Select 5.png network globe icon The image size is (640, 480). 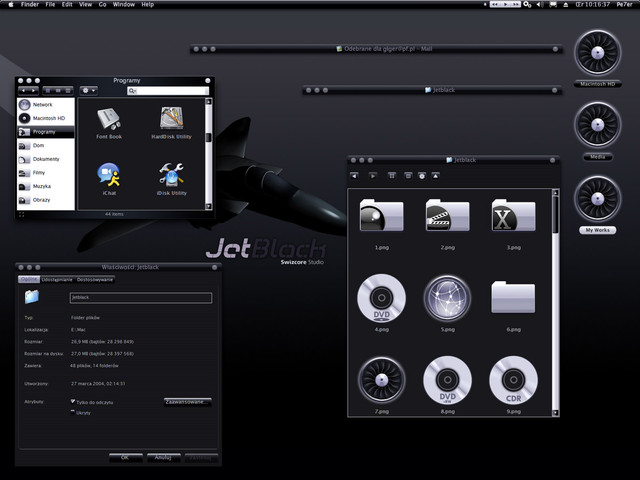[447, 298]
